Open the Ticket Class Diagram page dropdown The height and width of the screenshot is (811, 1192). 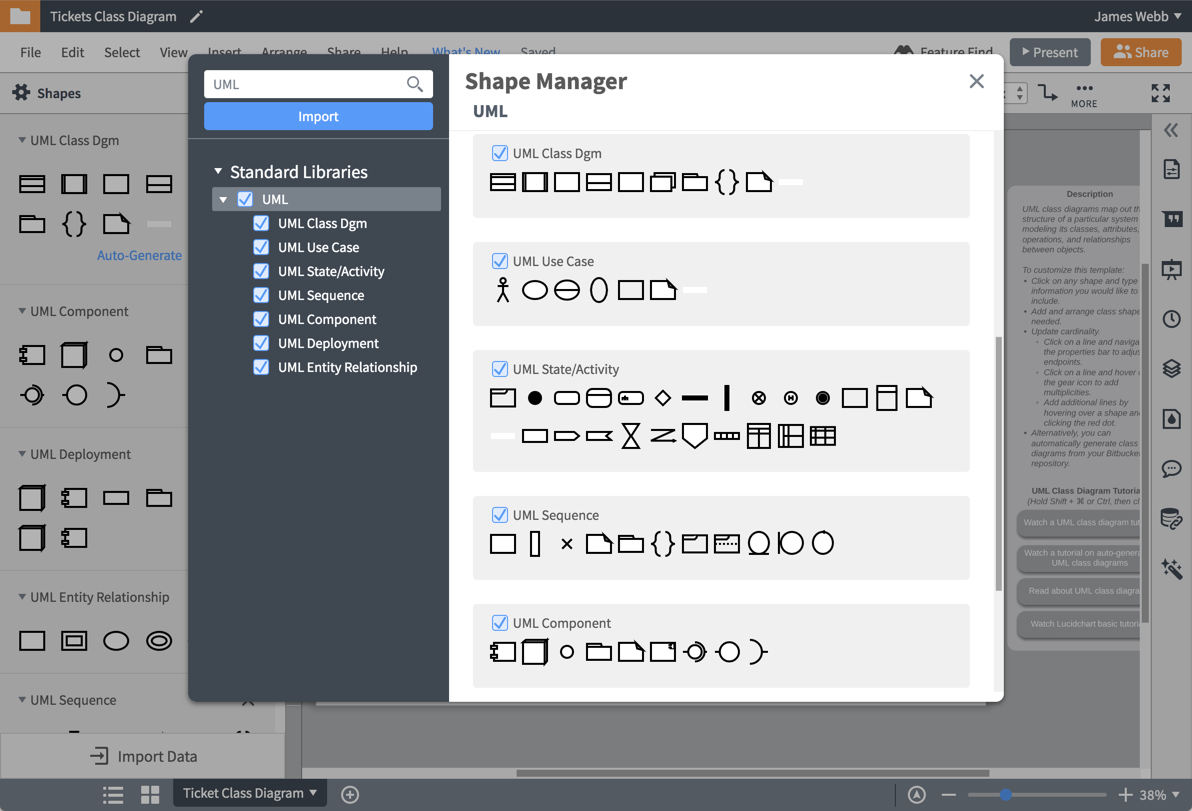[249, 793]
